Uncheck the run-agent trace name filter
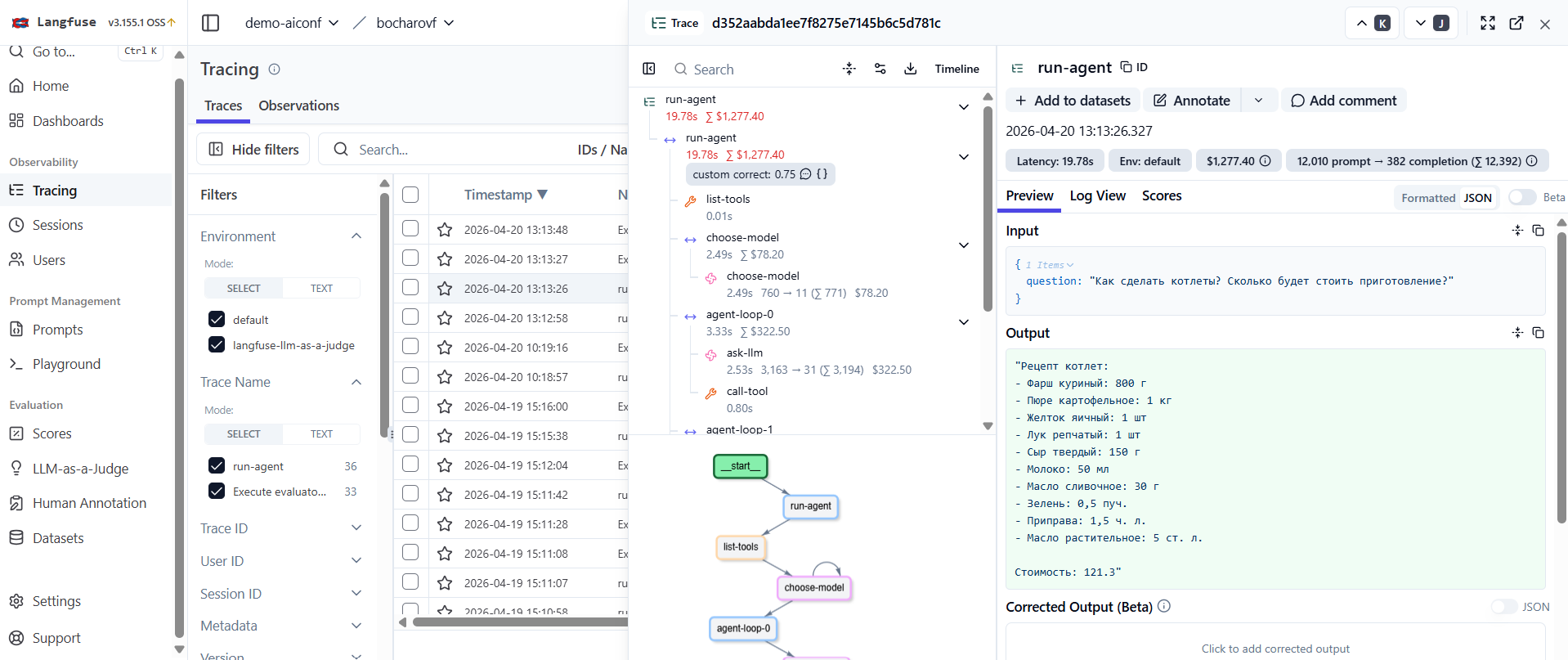Viewport: 1568px width, 660px height. [x=217, y=465]
